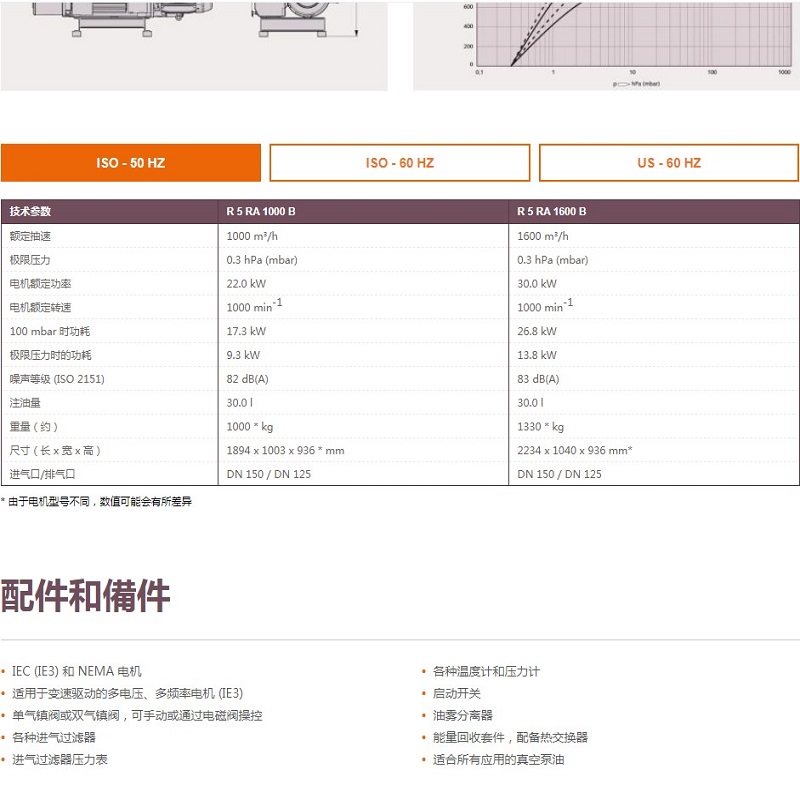Click the 进气过滤器压力表 list item
Viewport: 800px width, 800px height.
pyautogui.click(x=60, y=760)
